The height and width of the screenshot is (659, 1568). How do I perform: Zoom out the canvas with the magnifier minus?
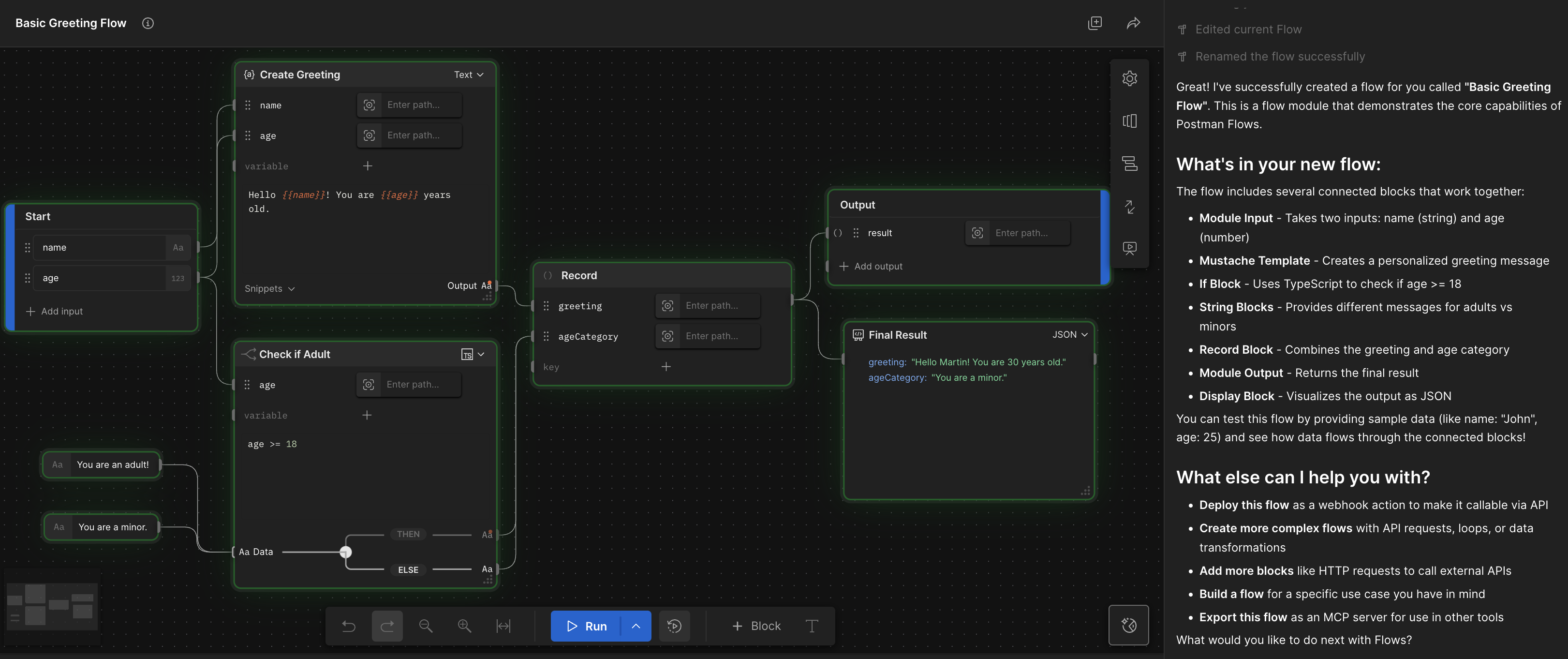[x=426, y=626]
